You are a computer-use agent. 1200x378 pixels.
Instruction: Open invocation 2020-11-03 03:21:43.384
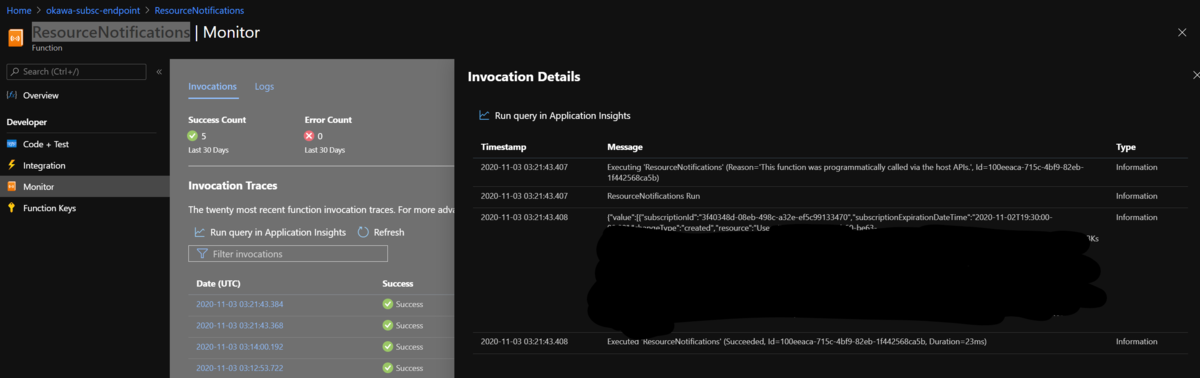[239, 304]
